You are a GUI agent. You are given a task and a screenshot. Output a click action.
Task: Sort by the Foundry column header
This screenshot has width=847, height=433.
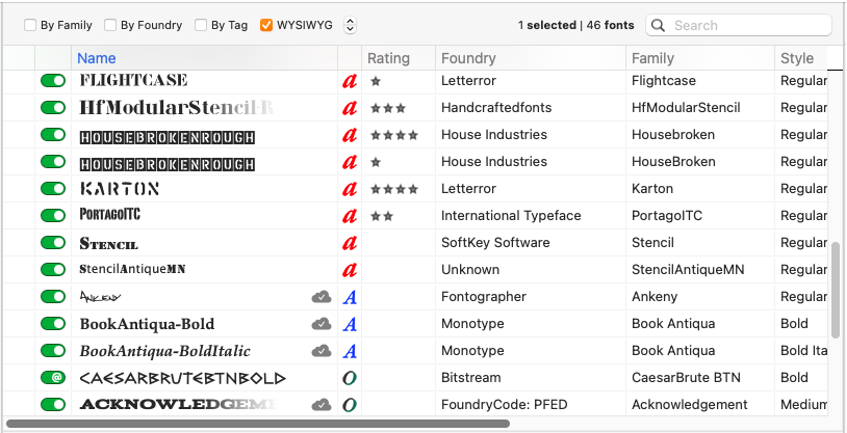click(530, 58)
